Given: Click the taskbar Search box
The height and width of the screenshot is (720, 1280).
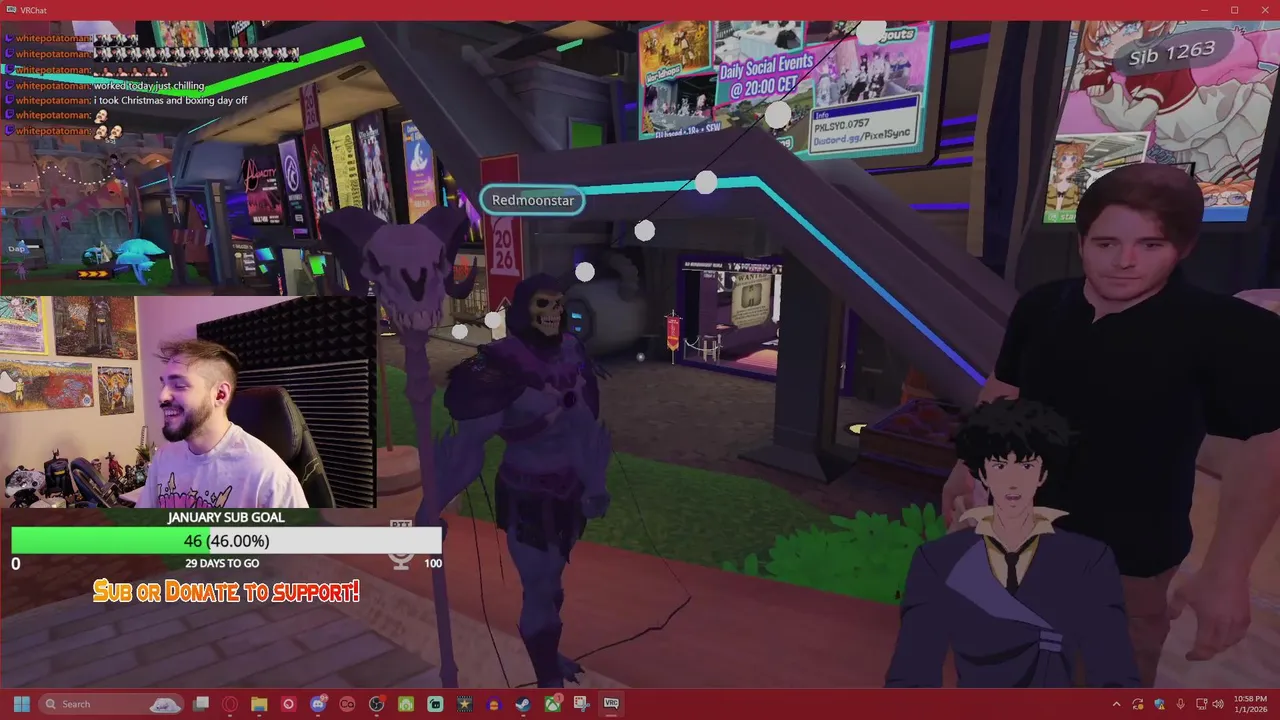Looking at the screenshot, I should pyautogui.click(x=111, y=704).
